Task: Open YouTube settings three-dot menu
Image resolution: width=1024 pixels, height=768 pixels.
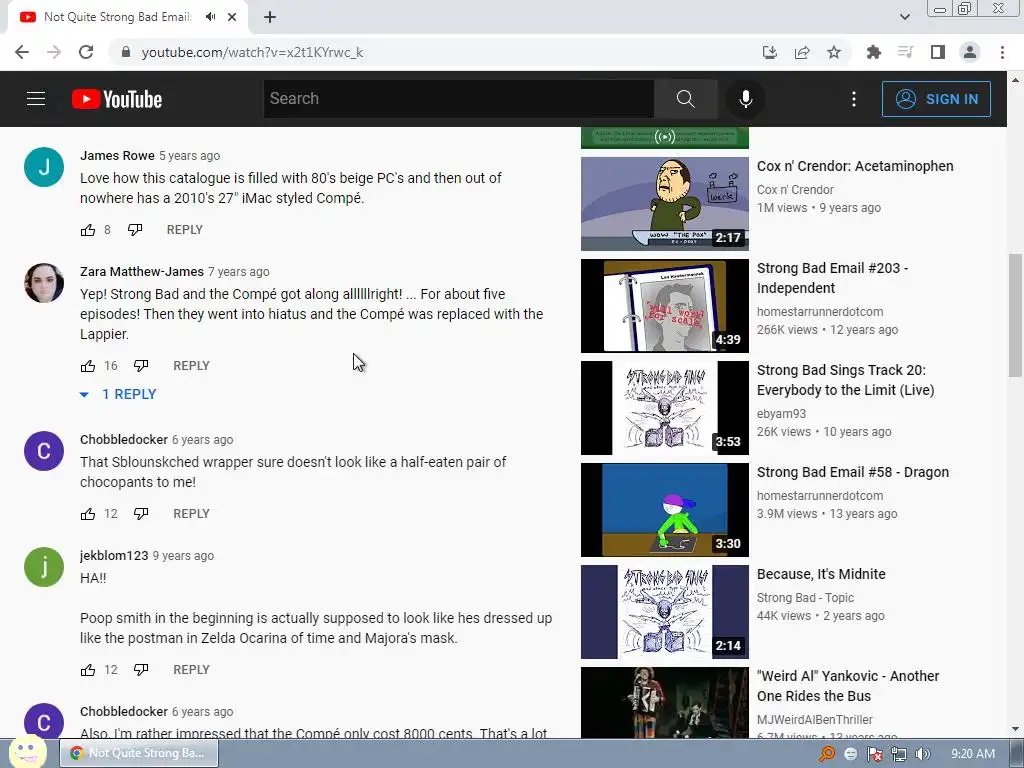Action: (854, 99)
